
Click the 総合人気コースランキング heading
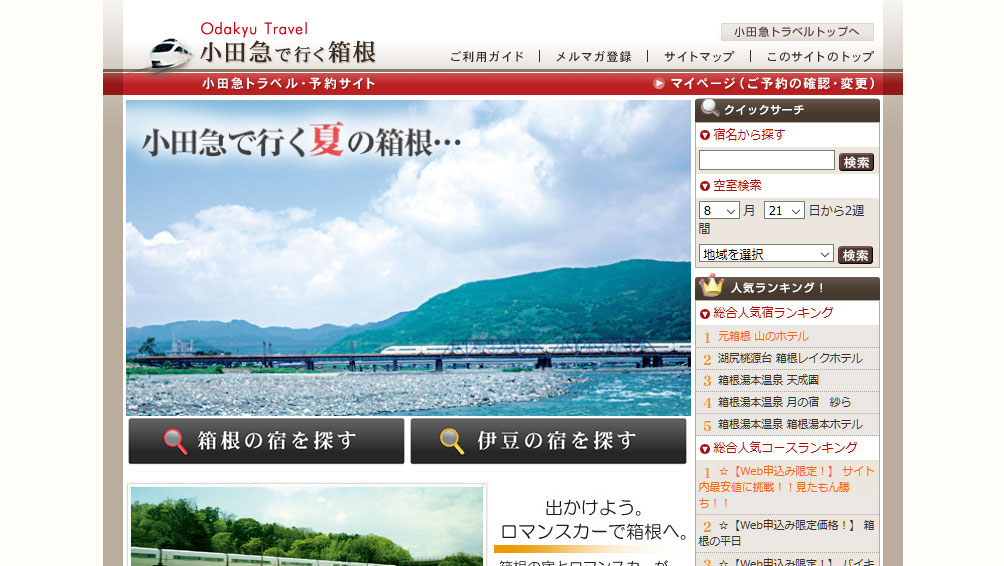785,448
